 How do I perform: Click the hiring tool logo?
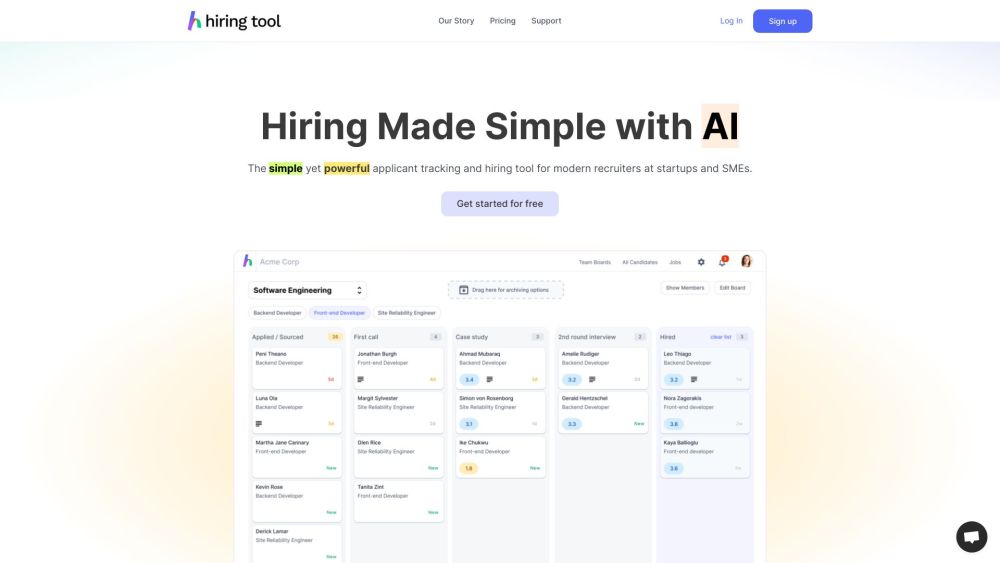pos(234,21)
